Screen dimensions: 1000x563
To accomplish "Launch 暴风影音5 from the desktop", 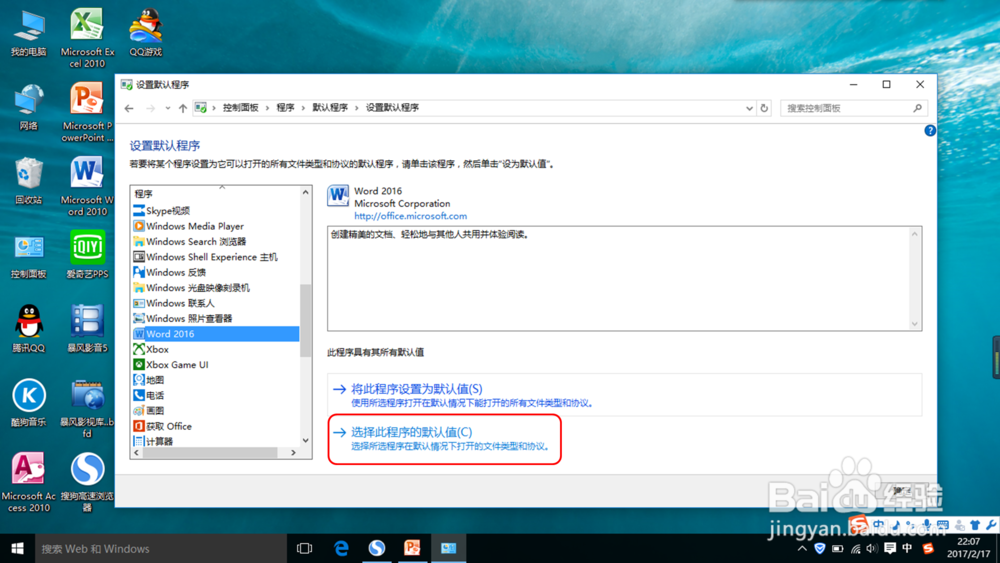I will click(x=87, y=329).
